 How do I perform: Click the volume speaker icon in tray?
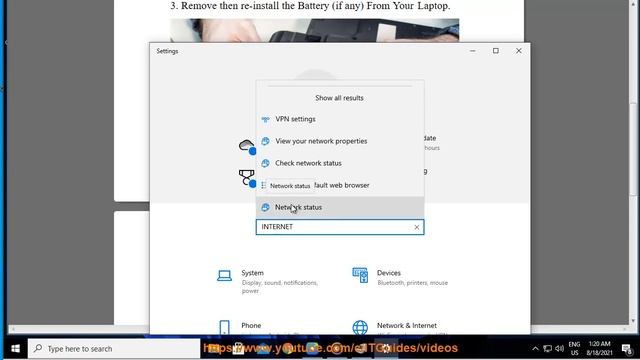[560, 349]
